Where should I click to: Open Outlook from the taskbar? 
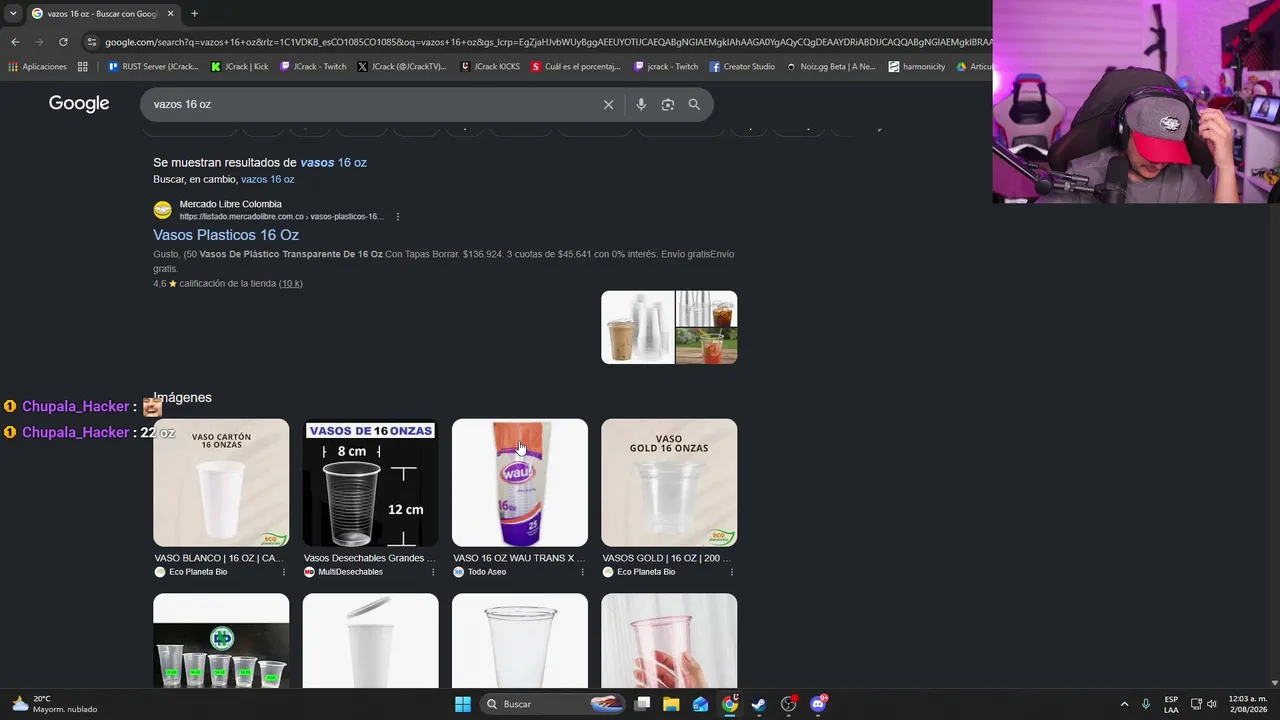[x=701, y=704]
